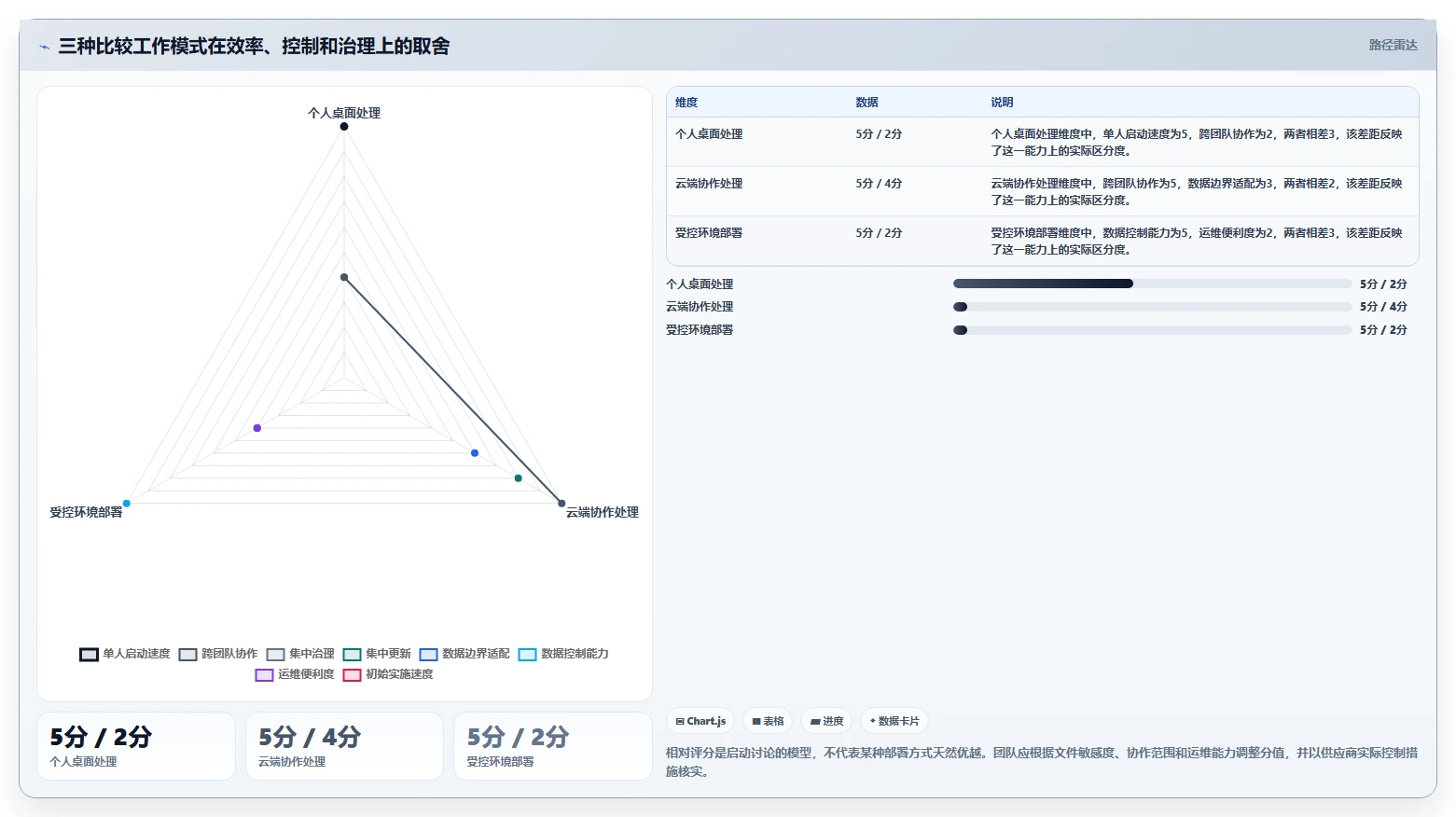Click the 受控环境部署 radar axis label

pos(86,512)
